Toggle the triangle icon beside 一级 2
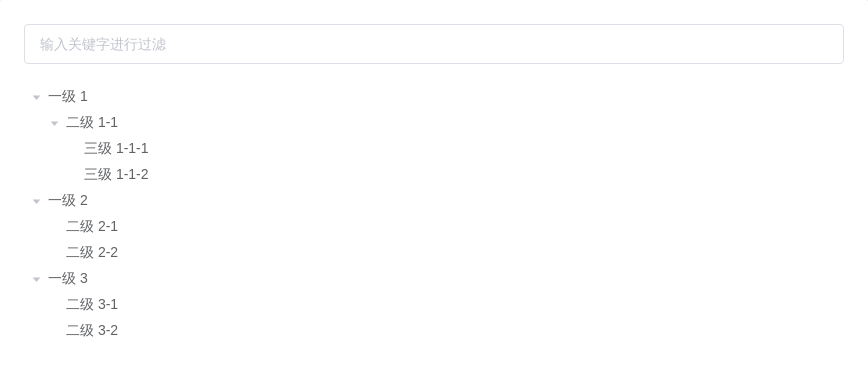The height and width of the screenshot is (368, 868). click(x=37, y=201)
